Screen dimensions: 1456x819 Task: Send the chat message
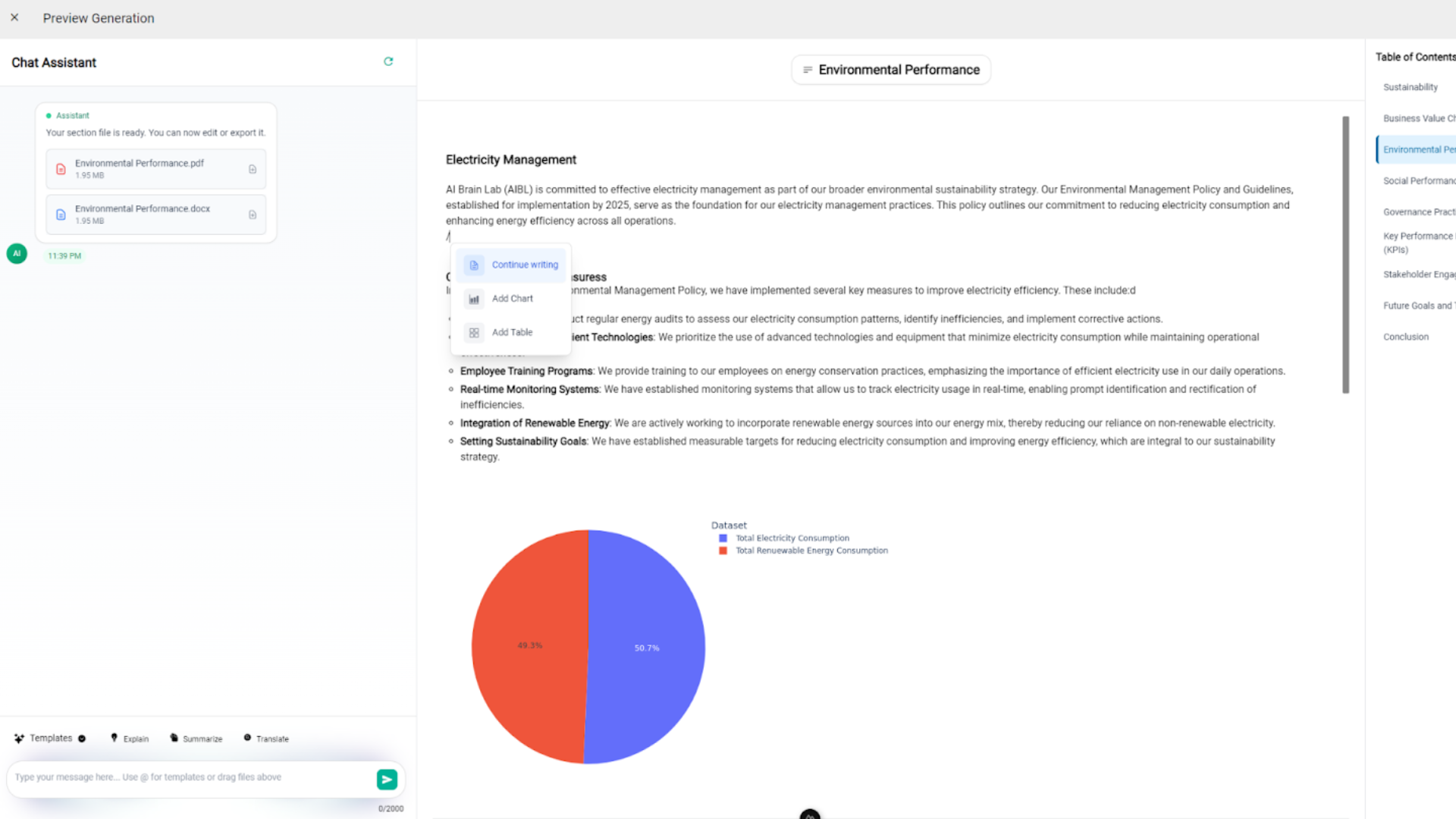pyautogui.click(x=387, y=779)
